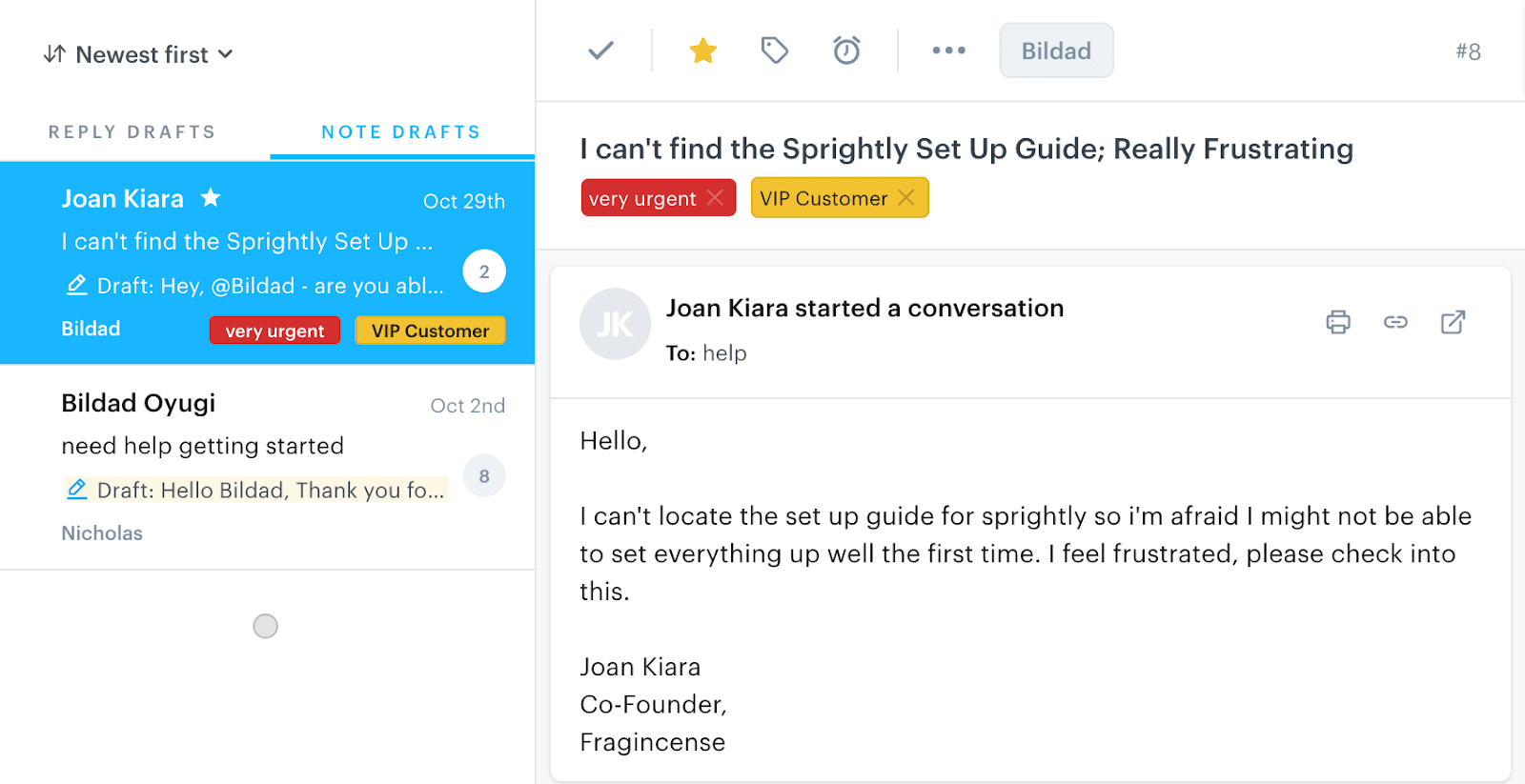Viewport: 1525px width, 784px height.
Task: Select the Note Drafts tab
Action: [x=401, y=132]
